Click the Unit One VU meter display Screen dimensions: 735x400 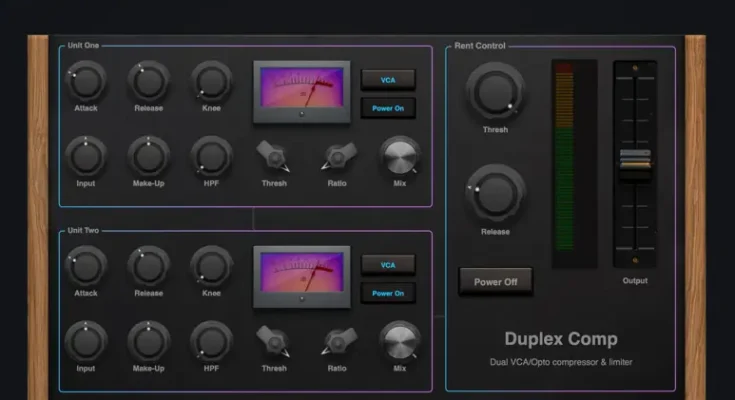click(302, 91)
